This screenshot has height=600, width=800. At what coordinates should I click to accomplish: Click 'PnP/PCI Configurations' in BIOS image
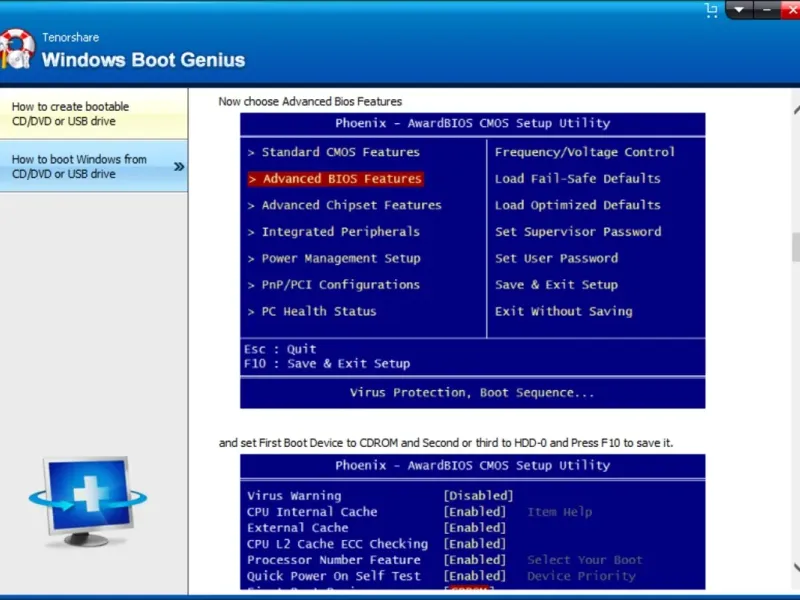pos(340,285)
